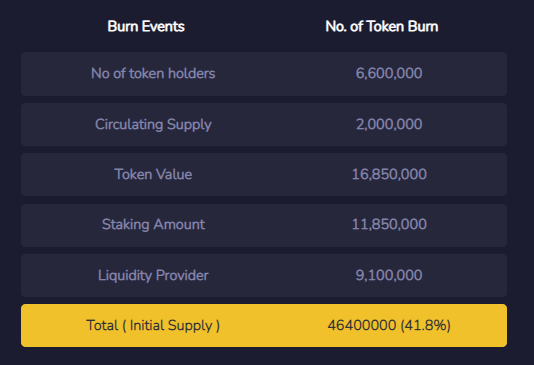This screenshot has width=534, height=365.
Task: Click the 46400000 (41.8%) total value
Action: [389, 326]
